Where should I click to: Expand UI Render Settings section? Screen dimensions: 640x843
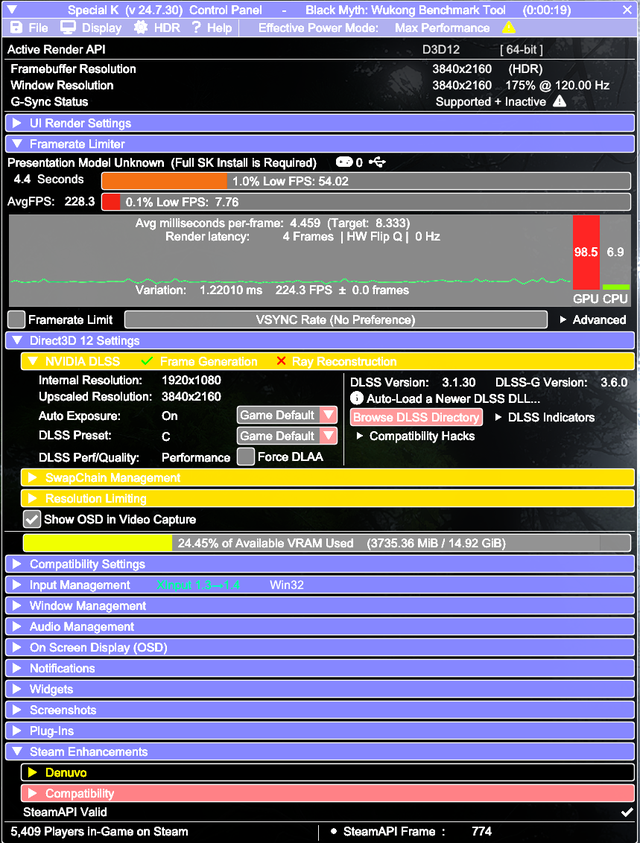coord(320,123)
